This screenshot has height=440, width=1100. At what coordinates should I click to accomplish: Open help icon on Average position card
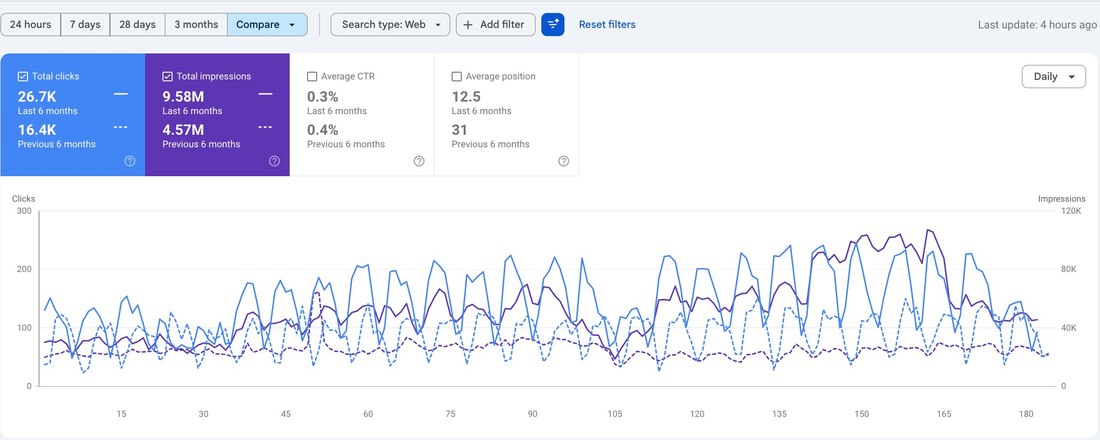click(x=563, y=161)
